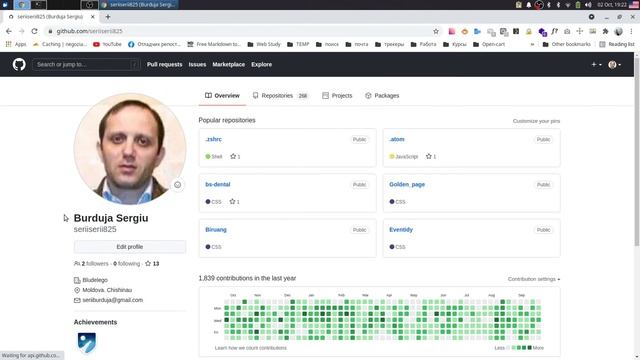640x360 pixels.
Task: Close the seriiserii825 browser tab
Action: 93,17
